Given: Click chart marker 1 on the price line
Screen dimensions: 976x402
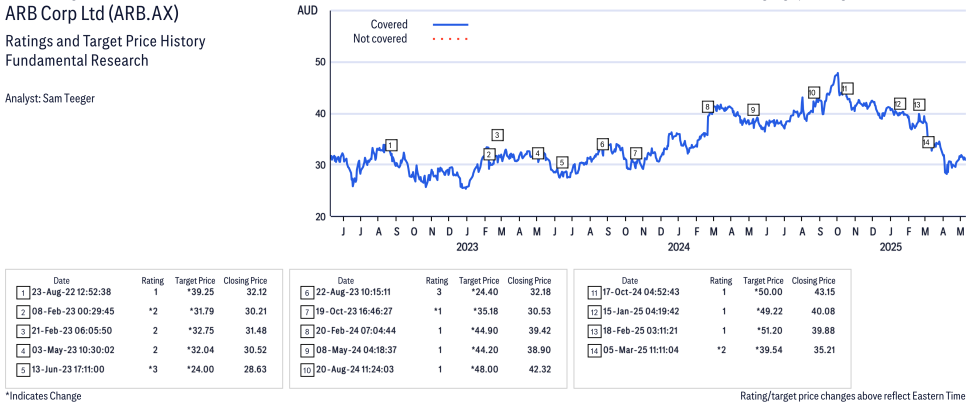Looking at the screenshot, I should click(390, 145).
